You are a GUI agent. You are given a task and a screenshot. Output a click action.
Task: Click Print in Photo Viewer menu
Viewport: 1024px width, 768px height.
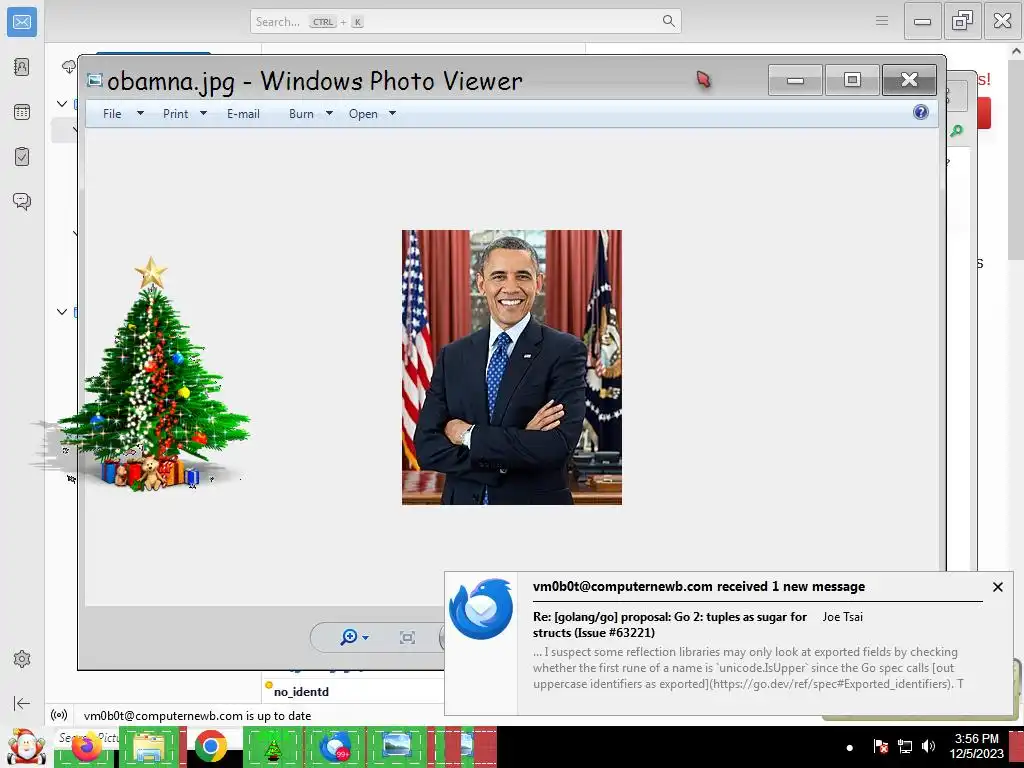(175, 114)
